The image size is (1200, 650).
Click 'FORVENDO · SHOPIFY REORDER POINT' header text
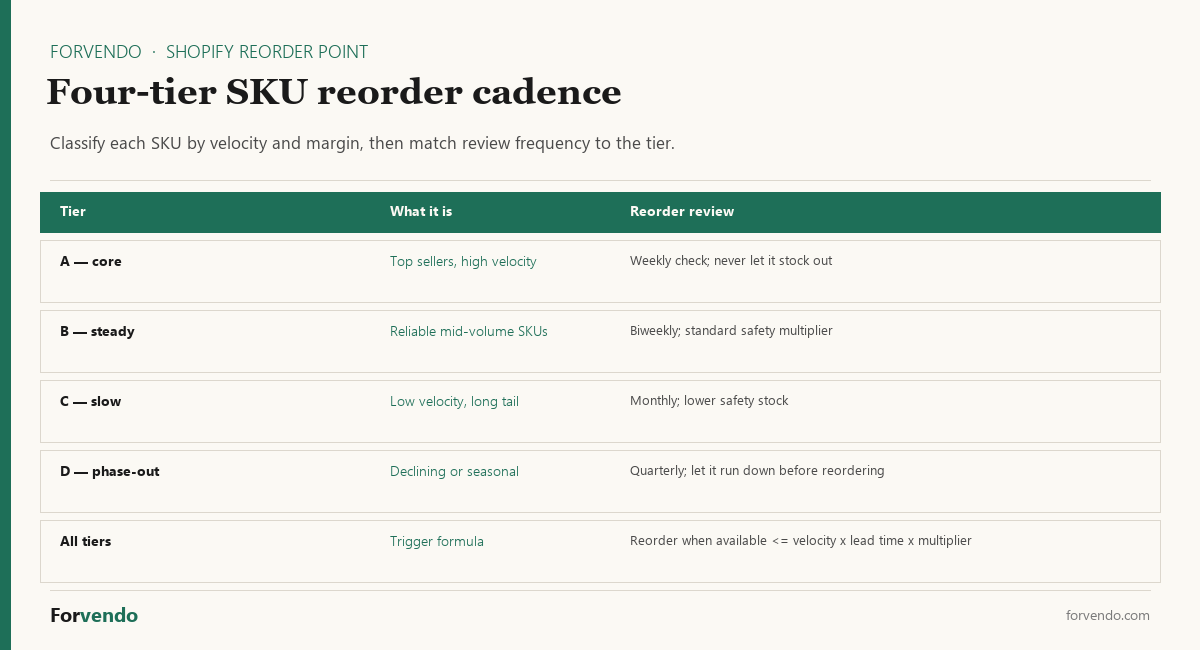(x=209, y=52)
